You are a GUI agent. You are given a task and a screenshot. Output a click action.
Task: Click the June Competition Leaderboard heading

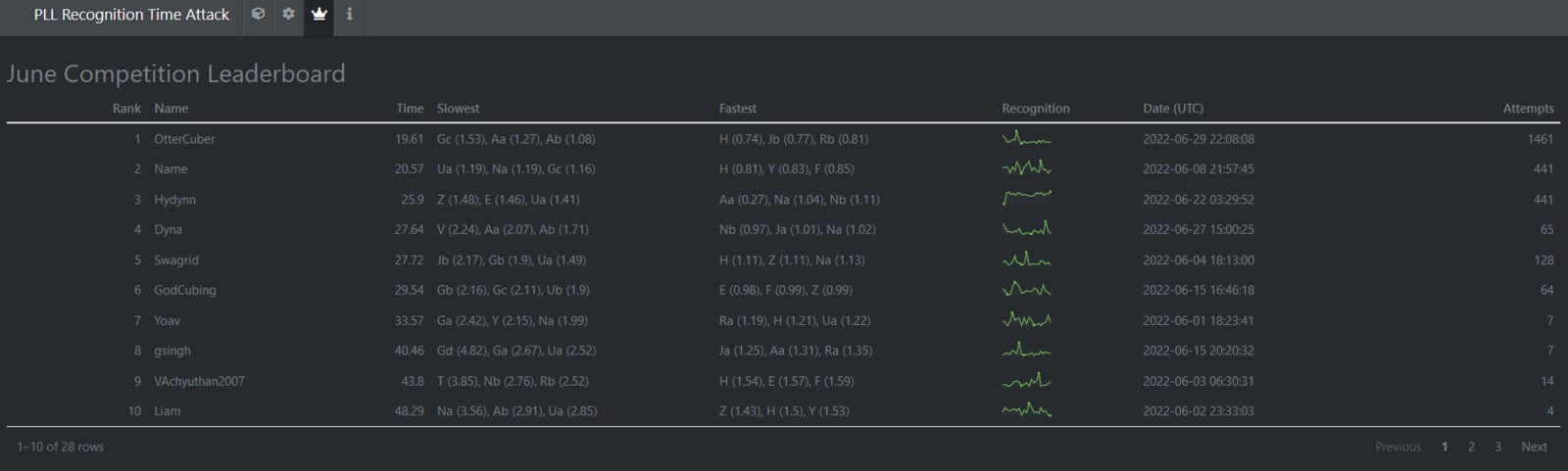(176, 73)
